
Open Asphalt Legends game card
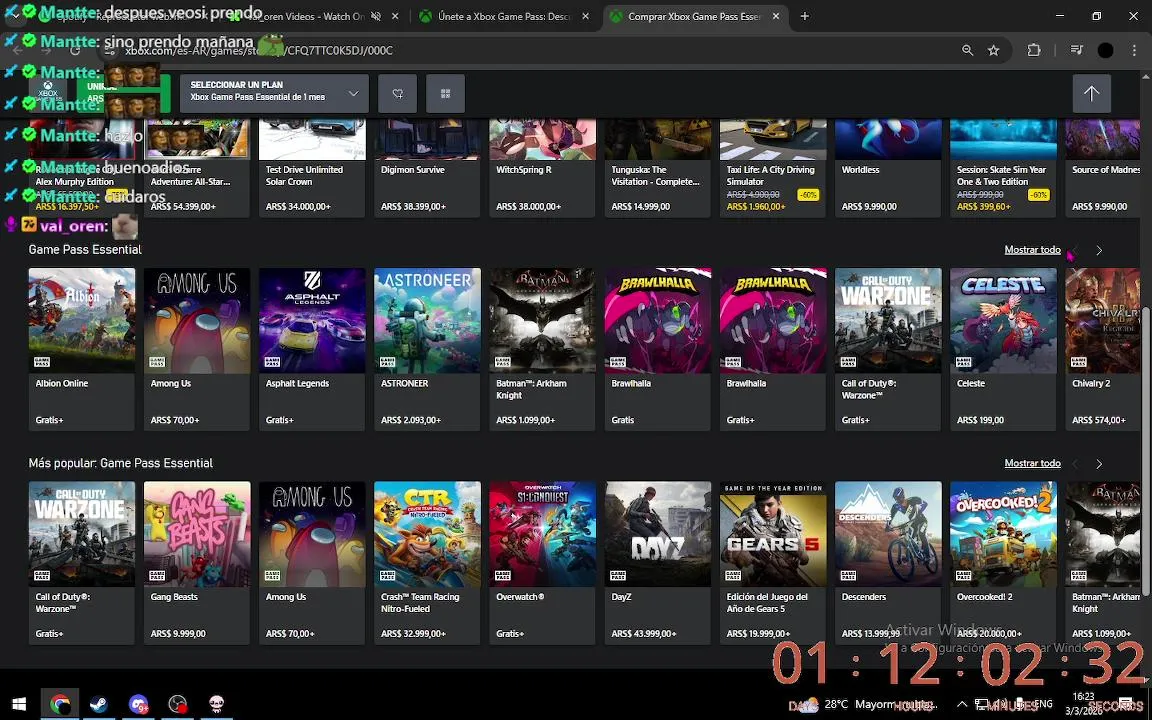312,349
